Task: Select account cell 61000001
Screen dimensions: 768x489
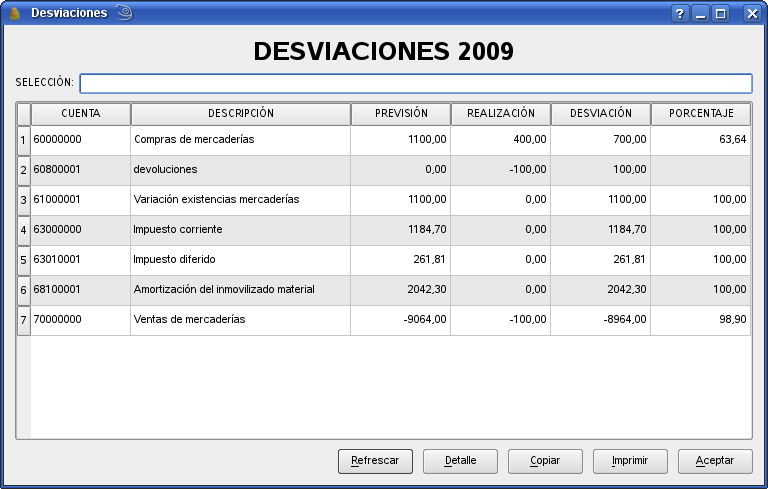Action: tap(81, 200)
